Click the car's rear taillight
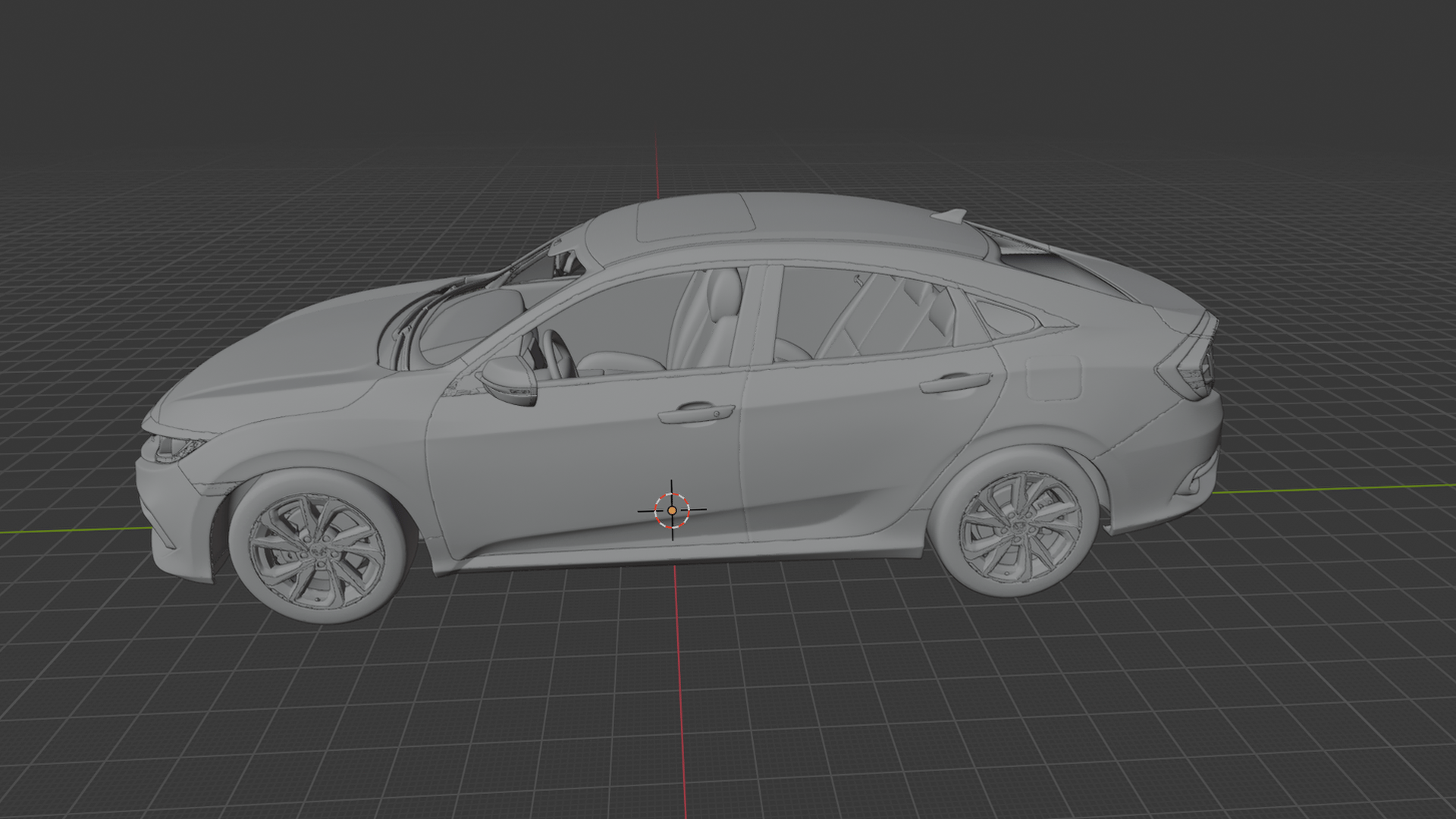1456x819 pixels. point(1188,359)
